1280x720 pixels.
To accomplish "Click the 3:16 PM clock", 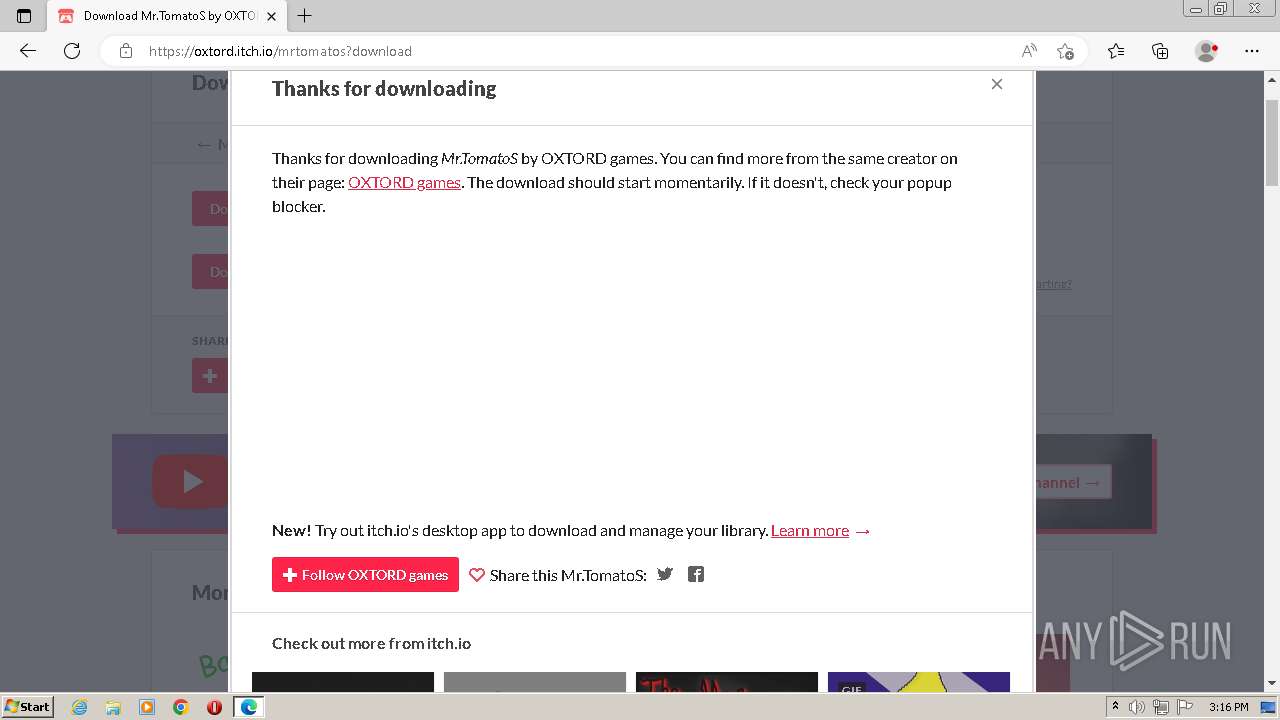I will tap(1228, 707).
